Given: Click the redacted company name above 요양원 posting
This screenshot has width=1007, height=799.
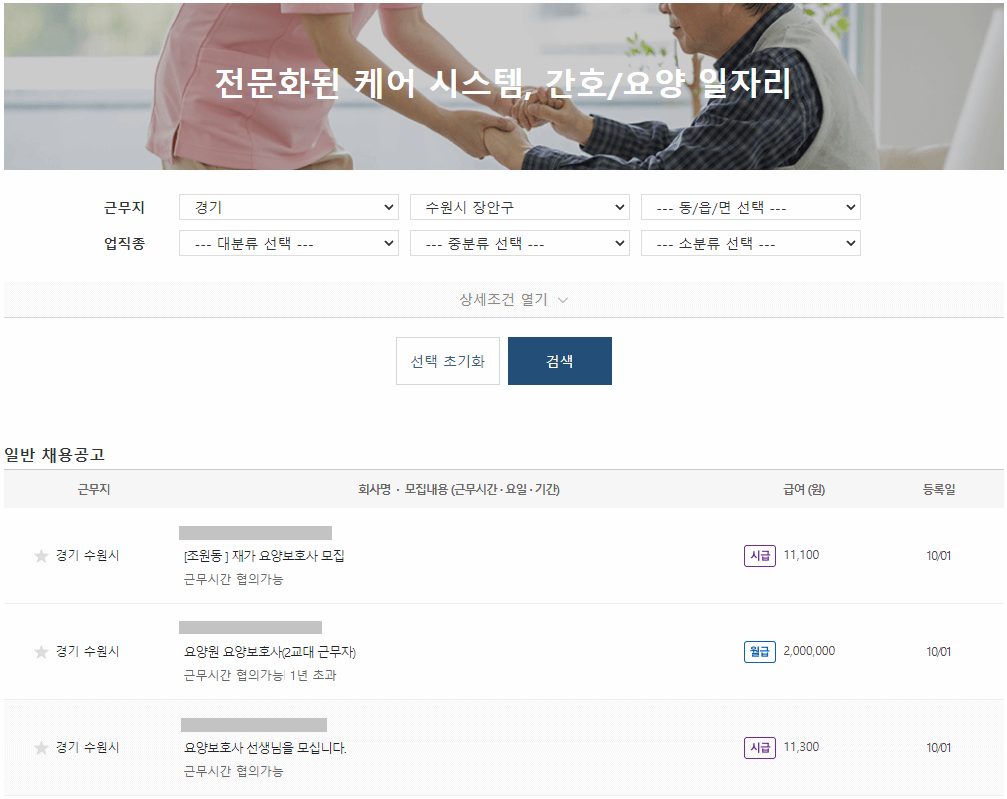Looking at the screenshot, I should pyautogui.click(x=250, y=628).
